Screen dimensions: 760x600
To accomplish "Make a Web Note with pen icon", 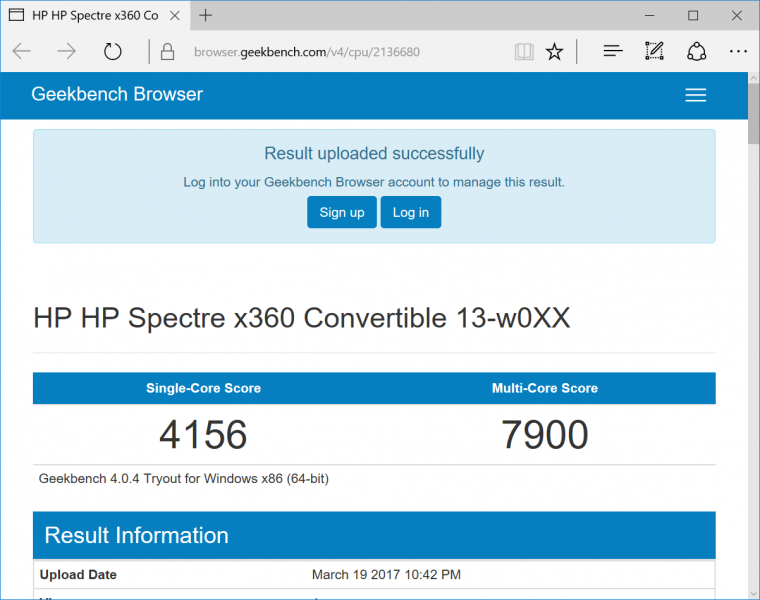I will tap(654, 51).
